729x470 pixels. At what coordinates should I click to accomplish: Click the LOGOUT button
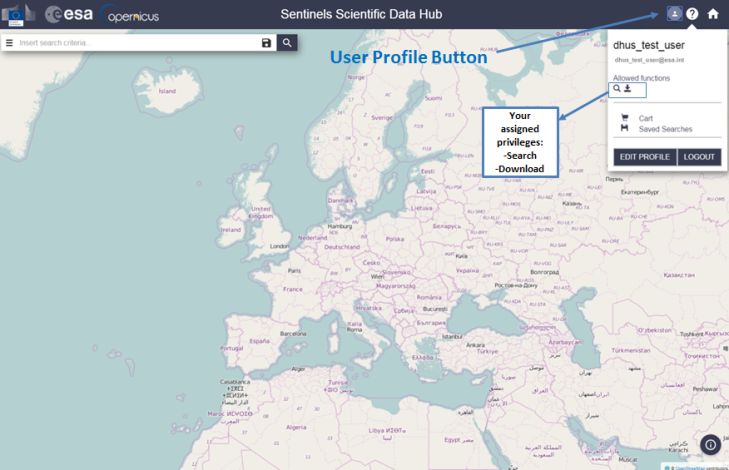point(699,157)
